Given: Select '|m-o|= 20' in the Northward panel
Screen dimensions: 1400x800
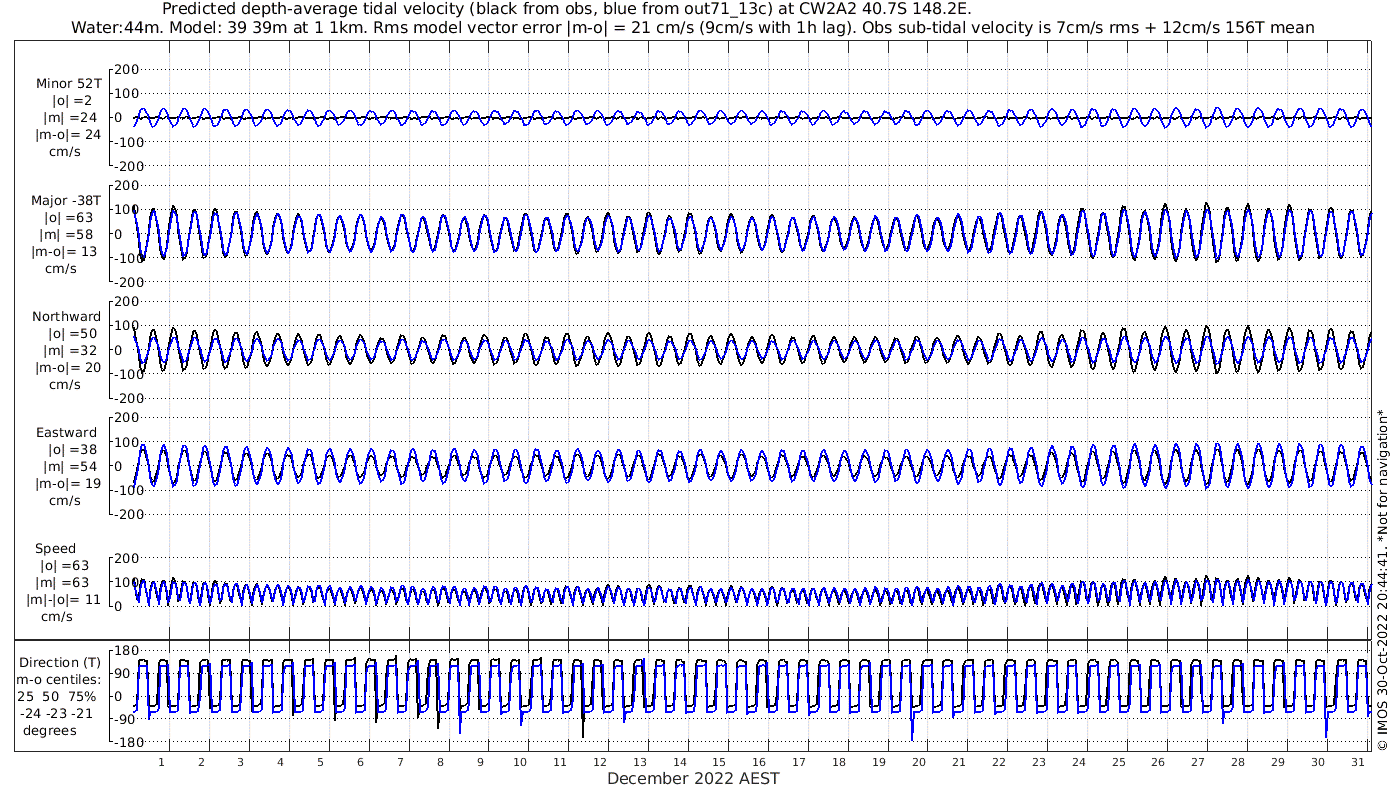Looking at the screenshot, I should [x=66, y=368].
